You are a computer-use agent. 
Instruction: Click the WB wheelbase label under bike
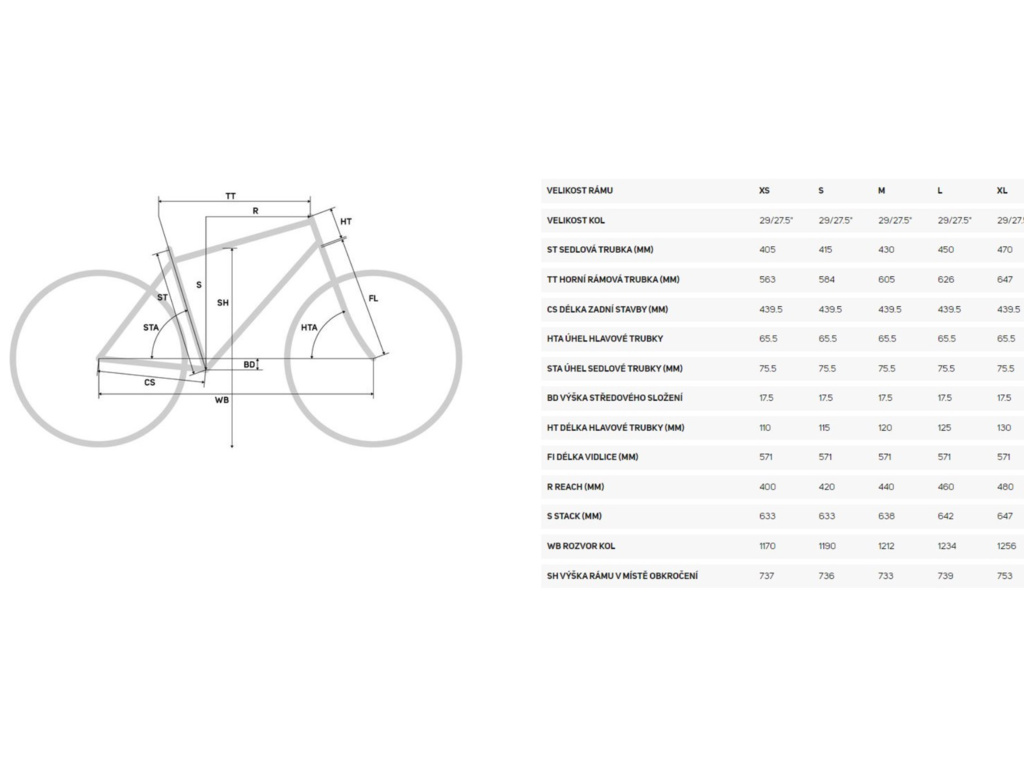tap(222, 400)
